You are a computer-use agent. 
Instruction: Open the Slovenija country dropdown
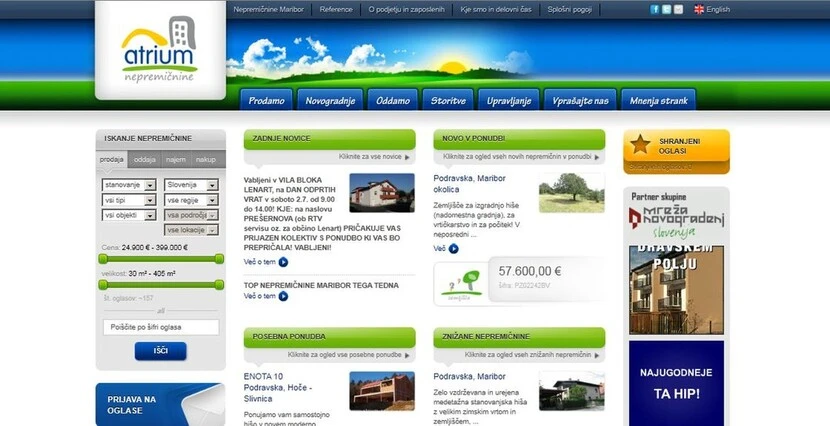212,185
